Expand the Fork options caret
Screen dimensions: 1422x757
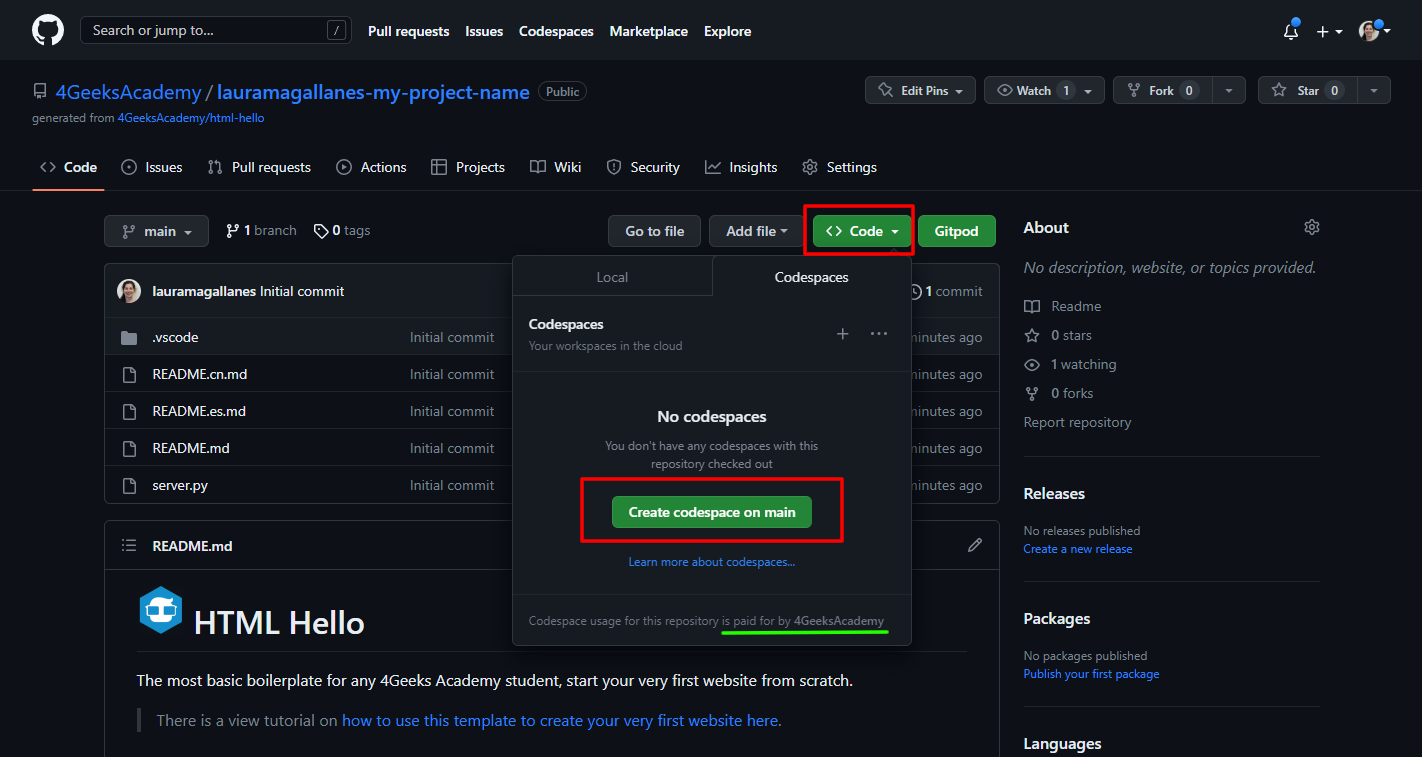(1229, 90)
